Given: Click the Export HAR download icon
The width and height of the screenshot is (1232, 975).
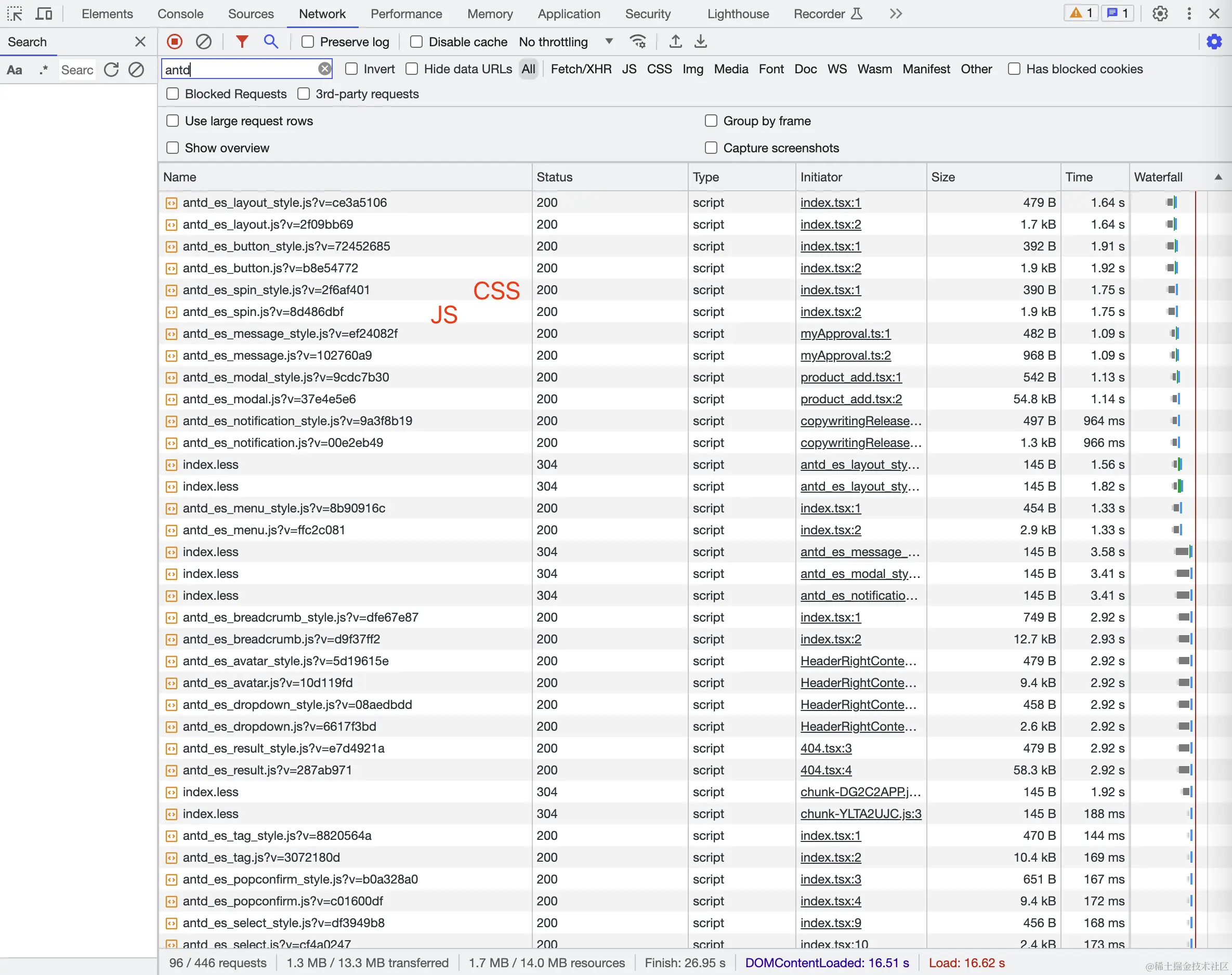Looking at the screenshot, I should click(x=701, y=42).
